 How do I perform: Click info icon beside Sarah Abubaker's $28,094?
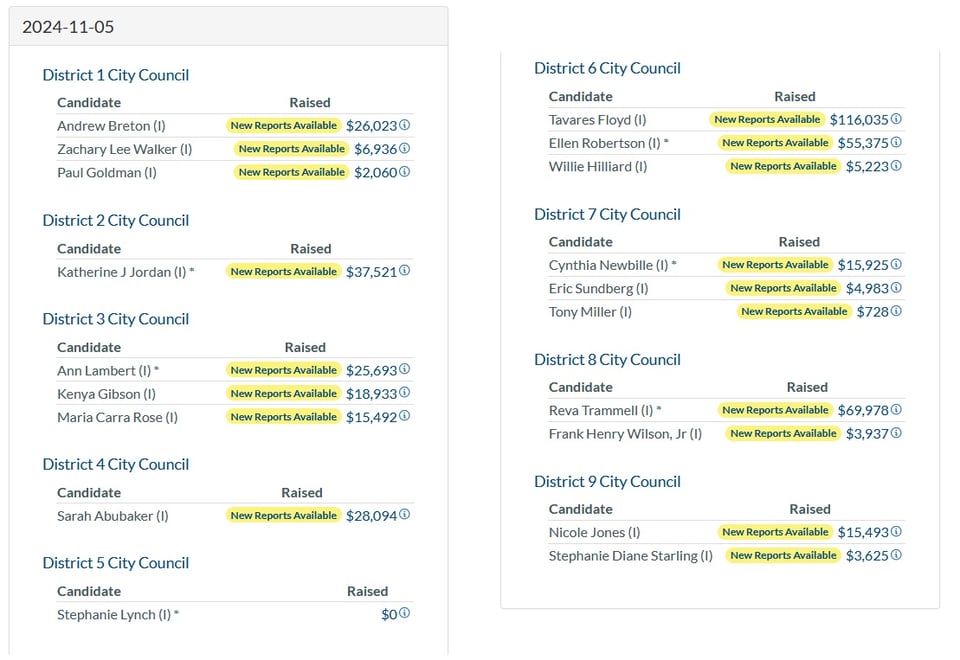[x=405, y=515]
